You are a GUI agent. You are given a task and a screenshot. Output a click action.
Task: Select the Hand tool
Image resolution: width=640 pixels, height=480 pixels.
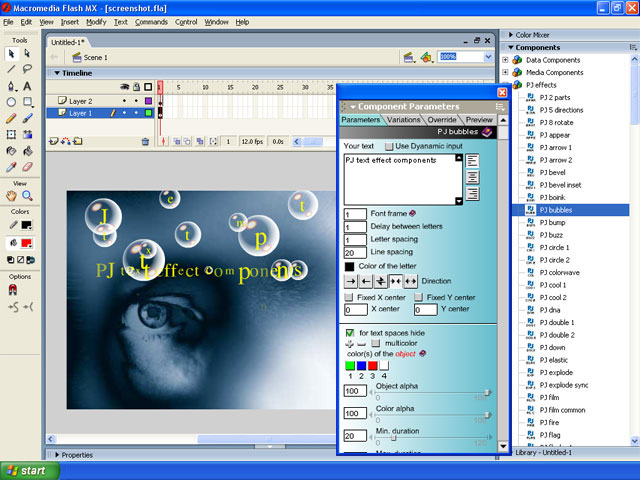coord(11,196)
